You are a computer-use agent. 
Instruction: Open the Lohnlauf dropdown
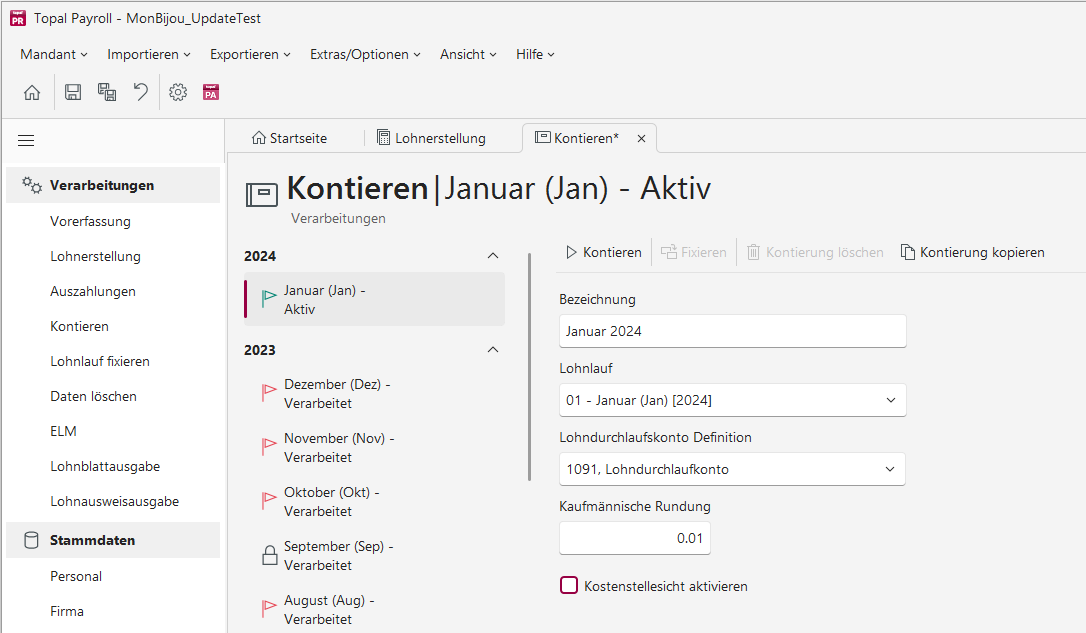click(732, 400)
